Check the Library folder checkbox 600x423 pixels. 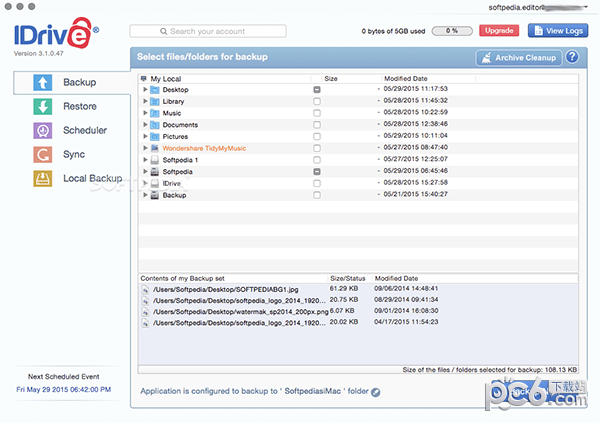tap(317, 101)
